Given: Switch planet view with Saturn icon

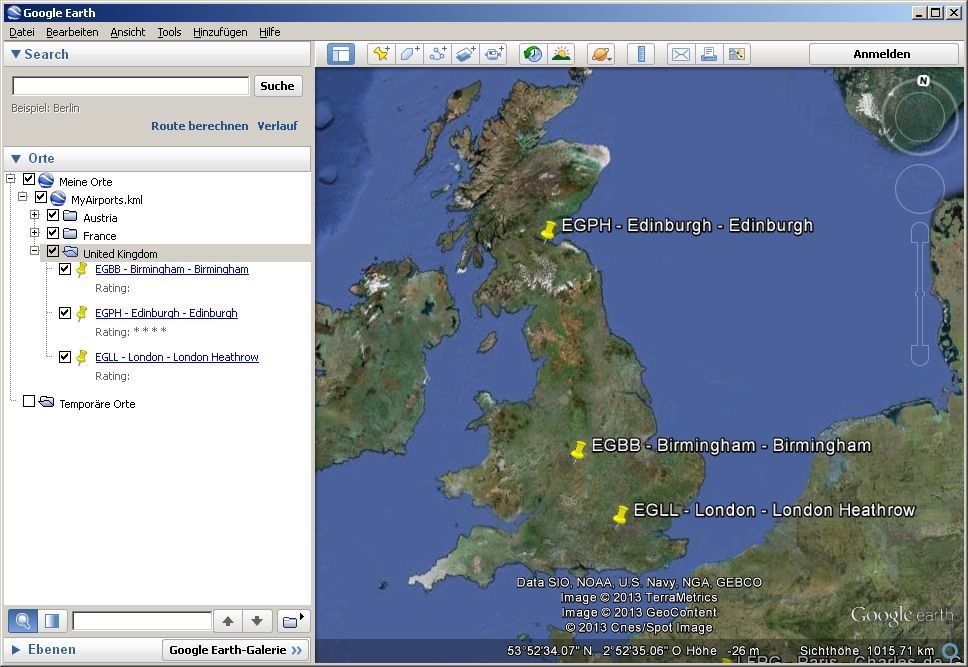Looking at the screenshot, I should [x=600, y=54].
